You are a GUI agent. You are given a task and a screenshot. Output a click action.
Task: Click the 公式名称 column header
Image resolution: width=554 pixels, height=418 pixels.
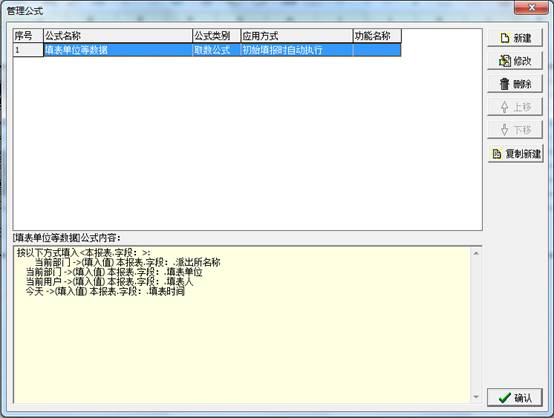(118, 36)
